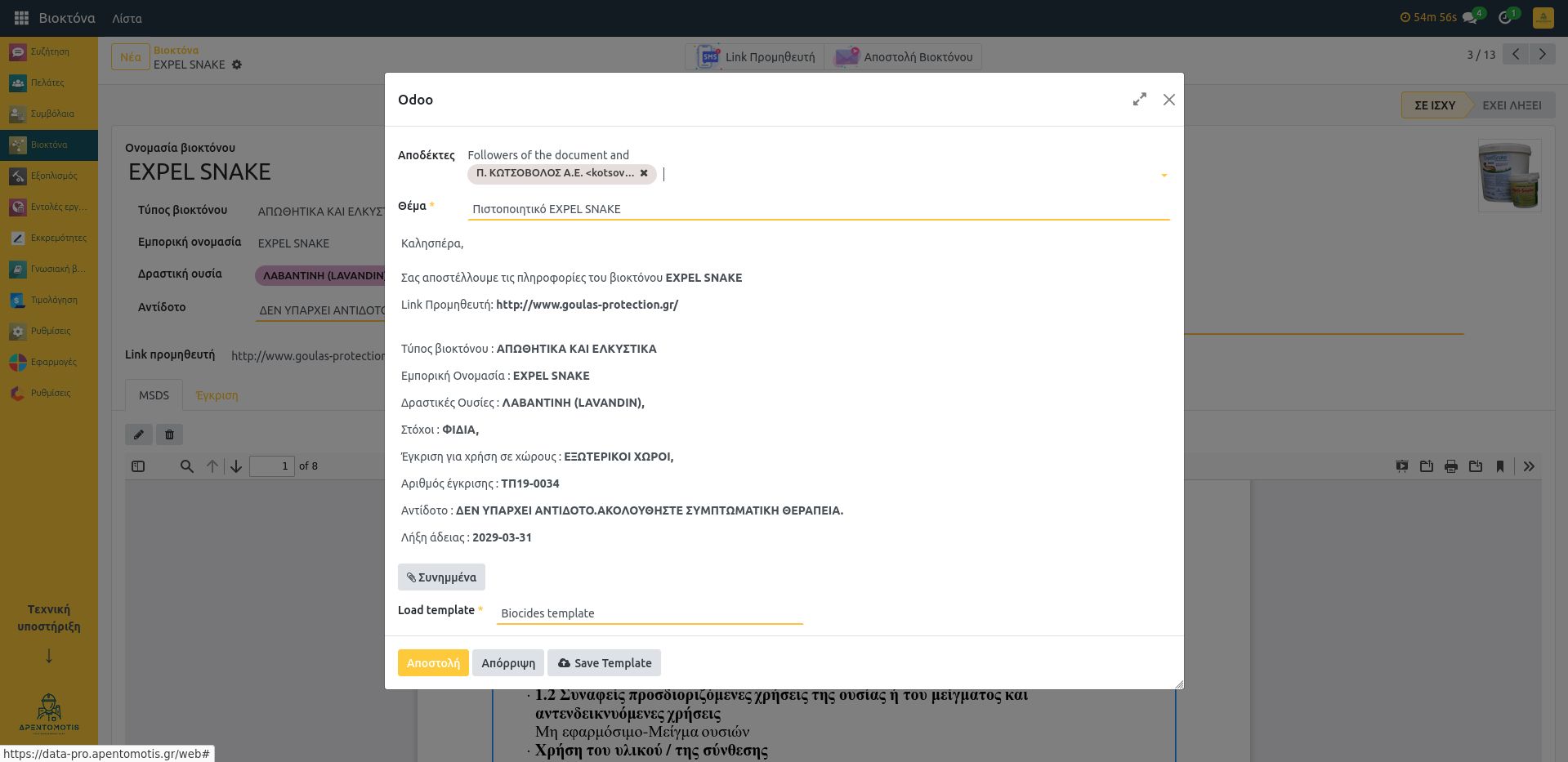Screen dimensions: 1568x762
Task: Click the email body greeting Καλησπέρα
Action: point(432,243)
